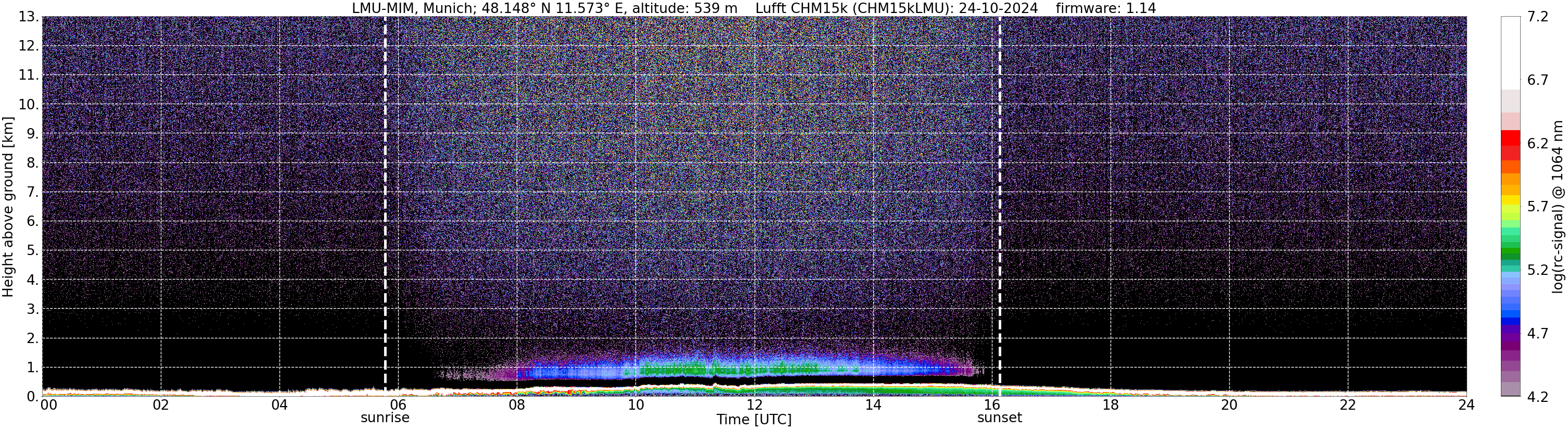Image resolution: width=1568 pixels, height=430 pixels.
Task: Click the height axis tick label 10
Action: pyautogui.click(x=29, y=105)
